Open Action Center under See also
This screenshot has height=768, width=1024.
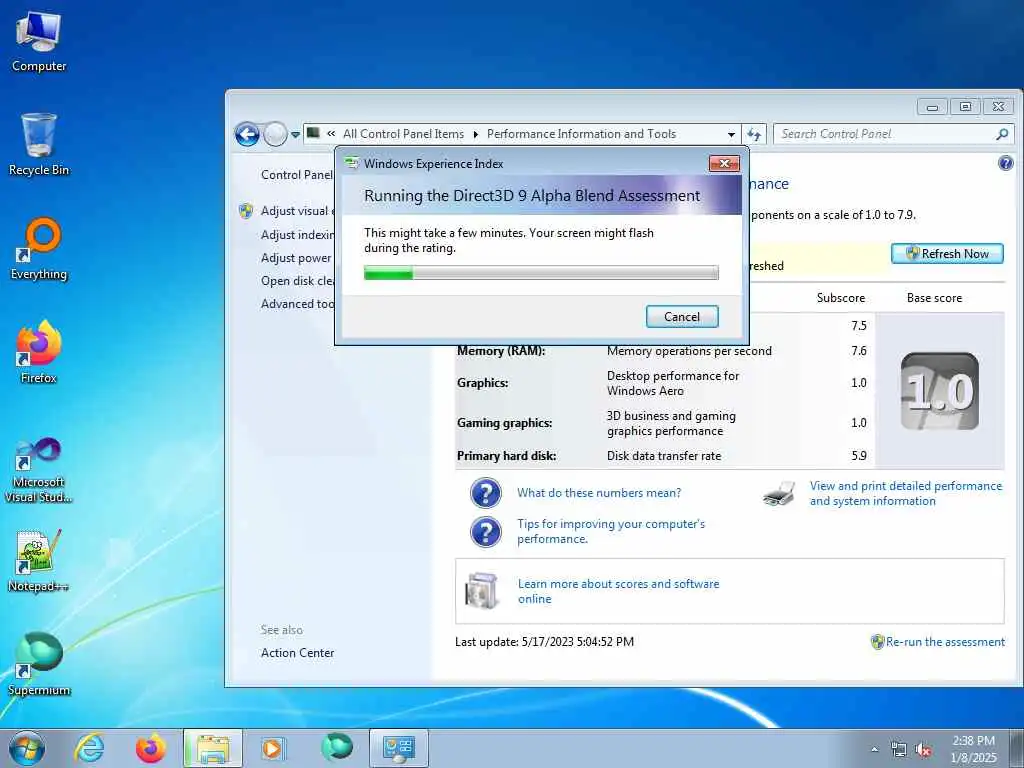(x=297, y=652)
